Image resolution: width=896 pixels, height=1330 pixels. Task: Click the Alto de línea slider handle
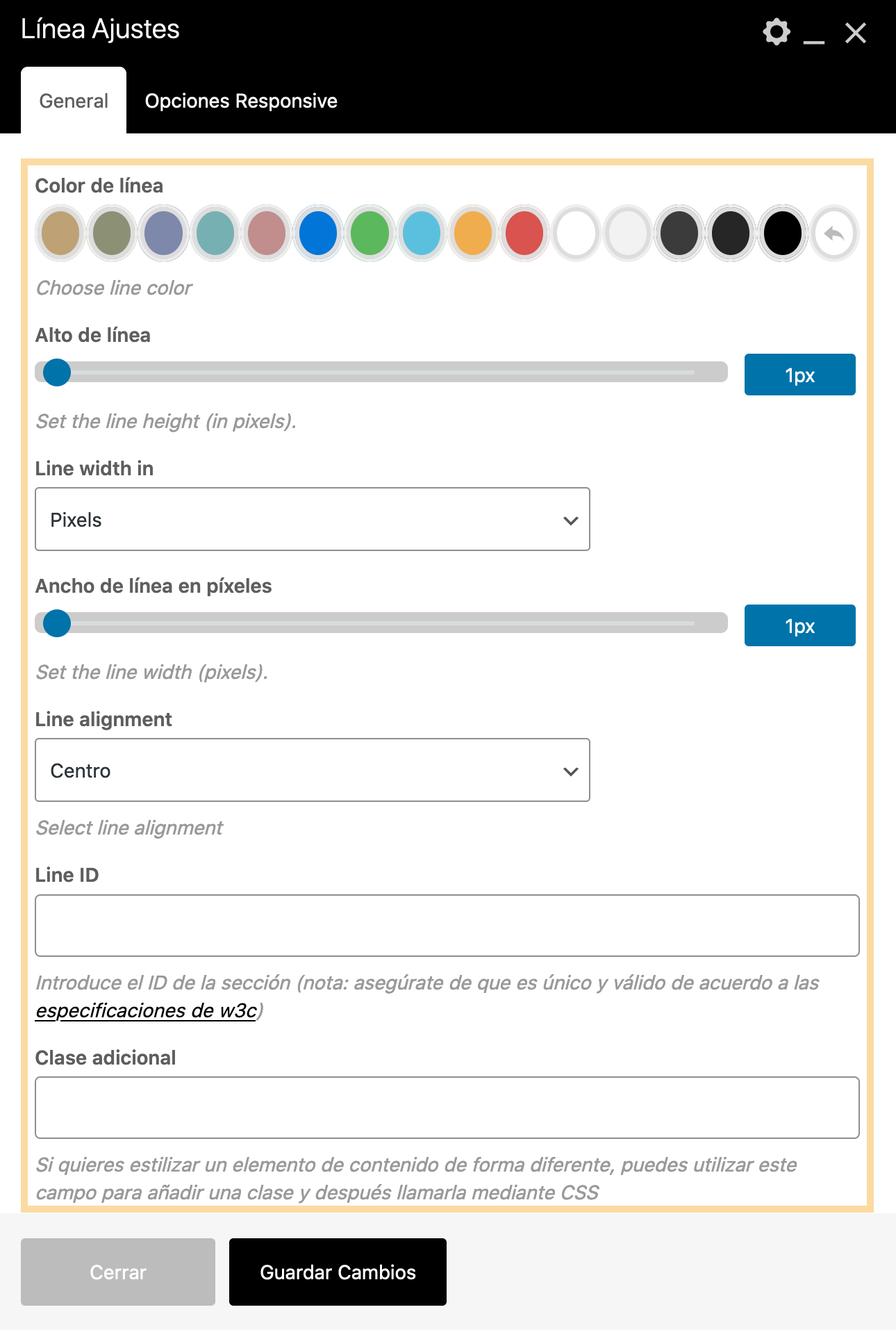coord(57,372)
